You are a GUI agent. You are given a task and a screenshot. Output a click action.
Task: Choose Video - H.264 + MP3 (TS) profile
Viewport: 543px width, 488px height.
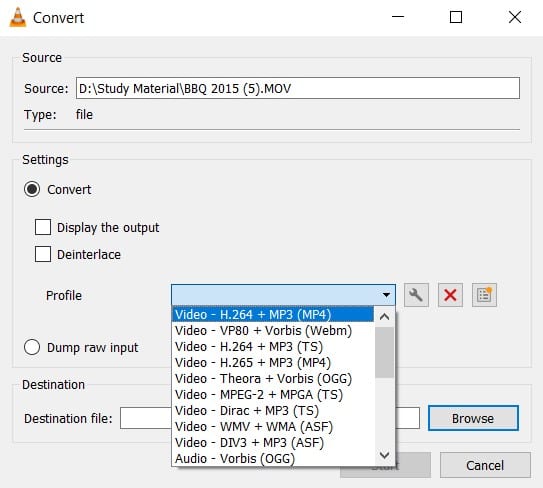[273, 346]
